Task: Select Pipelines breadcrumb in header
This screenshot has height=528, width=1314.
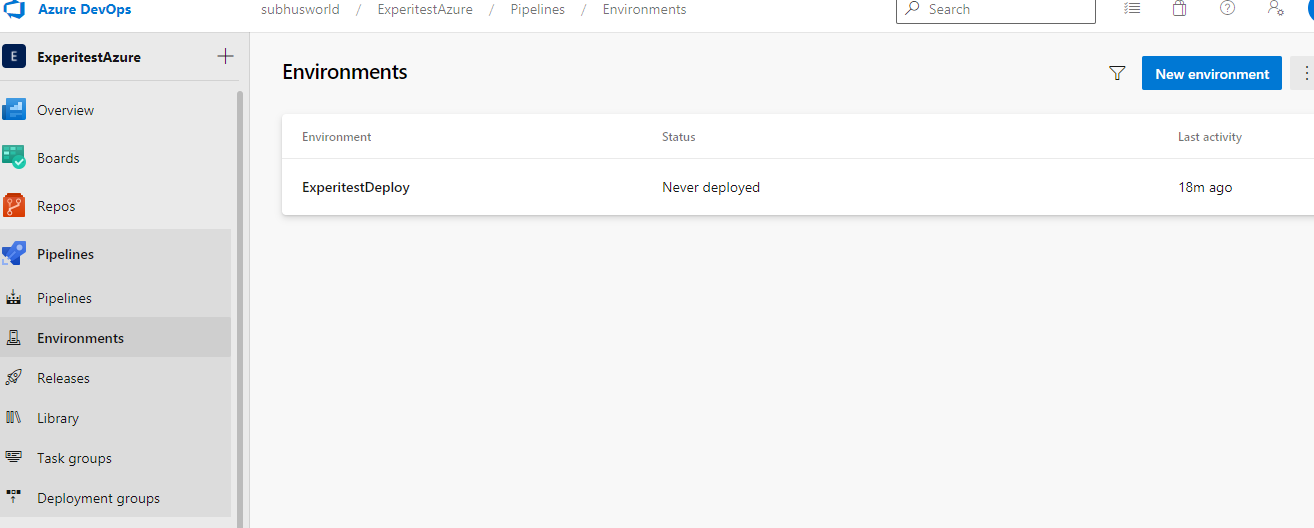Action: (537, 9)
